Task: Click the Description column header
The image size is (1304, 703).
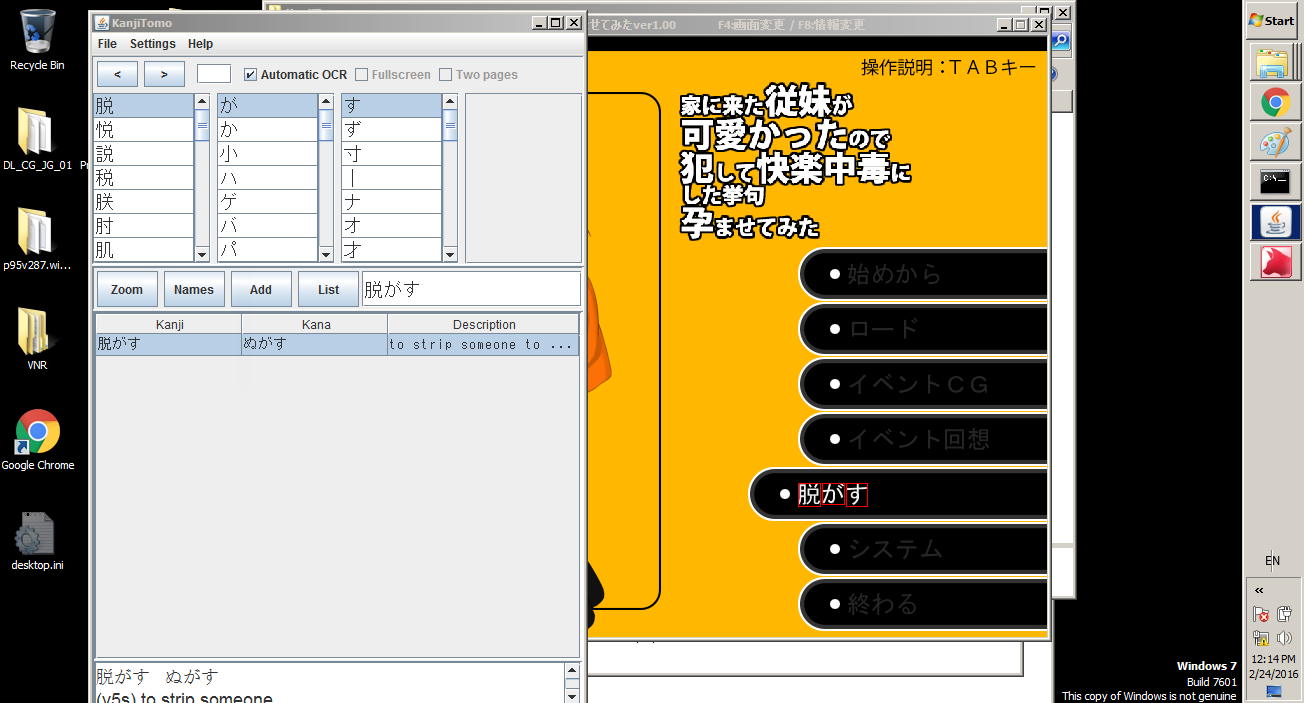Action: [x=483, y=324]
